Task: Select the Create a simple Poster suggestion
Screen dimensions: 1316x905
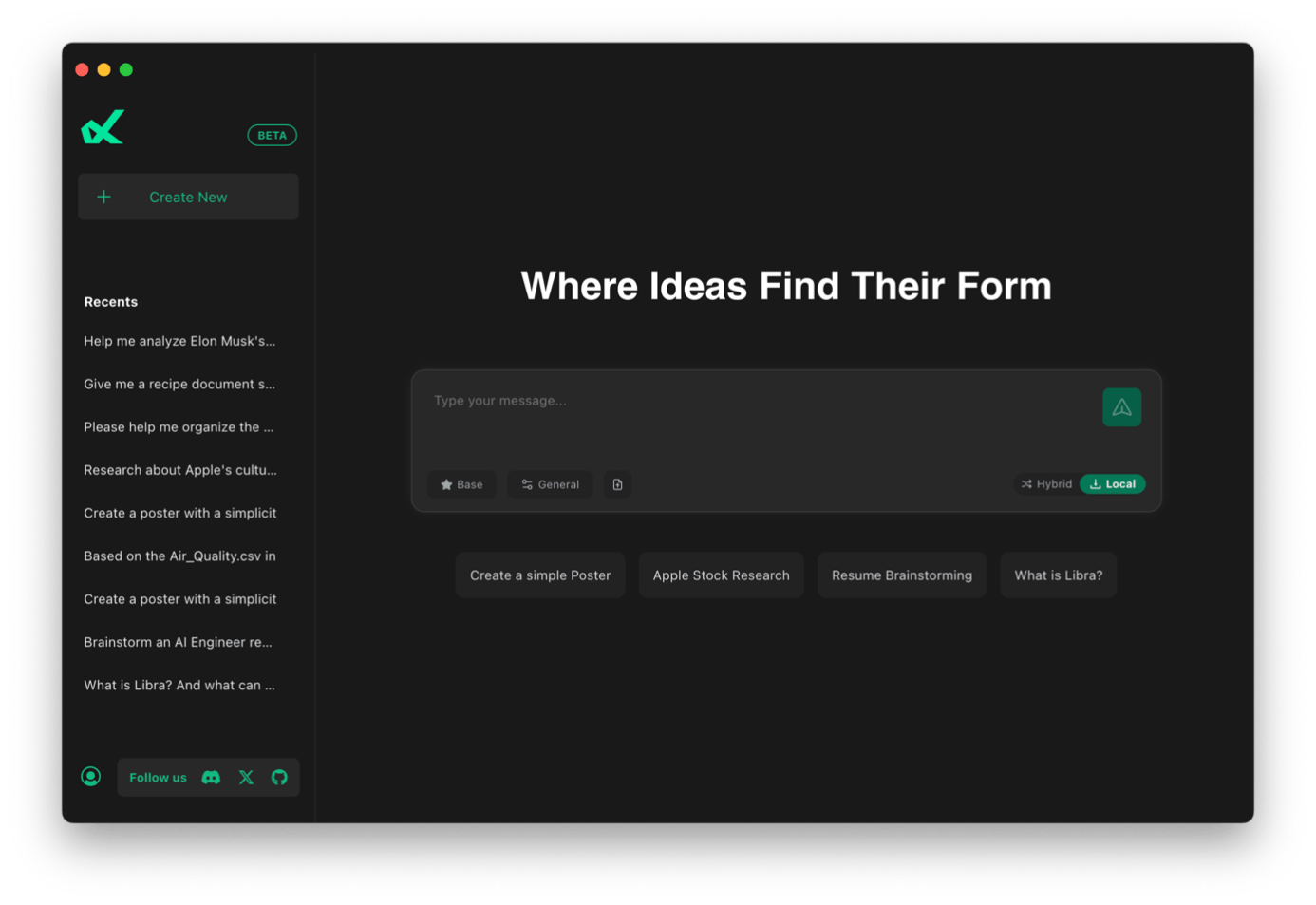Action: tap(540, 575)
